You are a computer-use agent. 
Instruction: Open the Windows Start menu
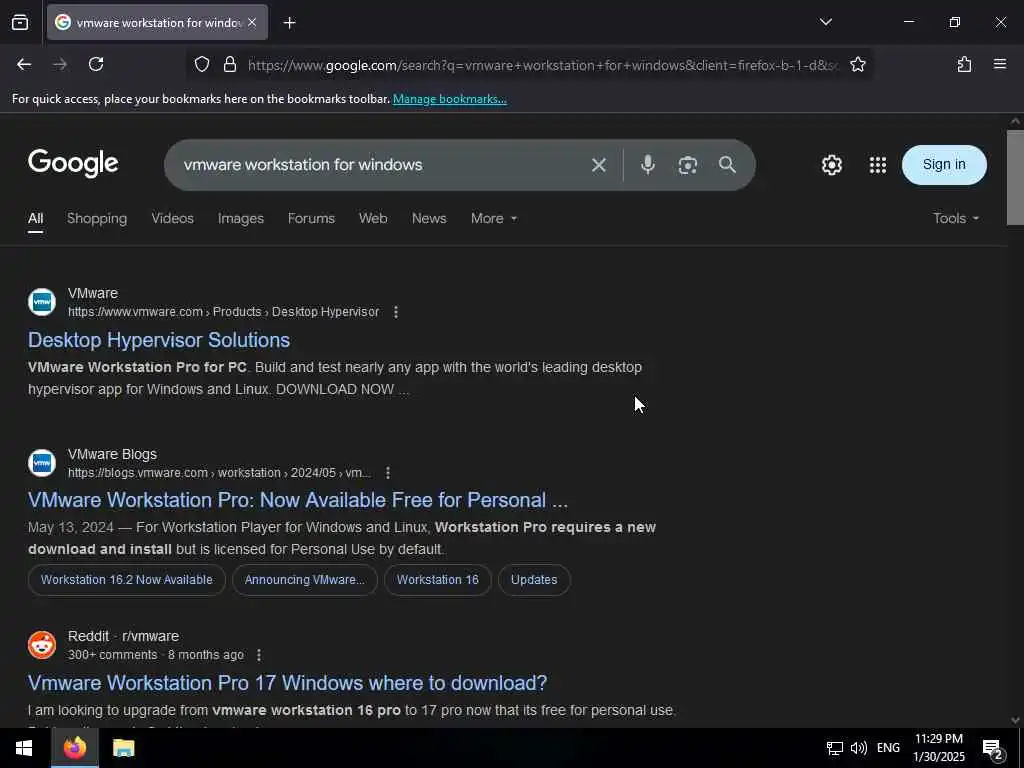(24, 748)
